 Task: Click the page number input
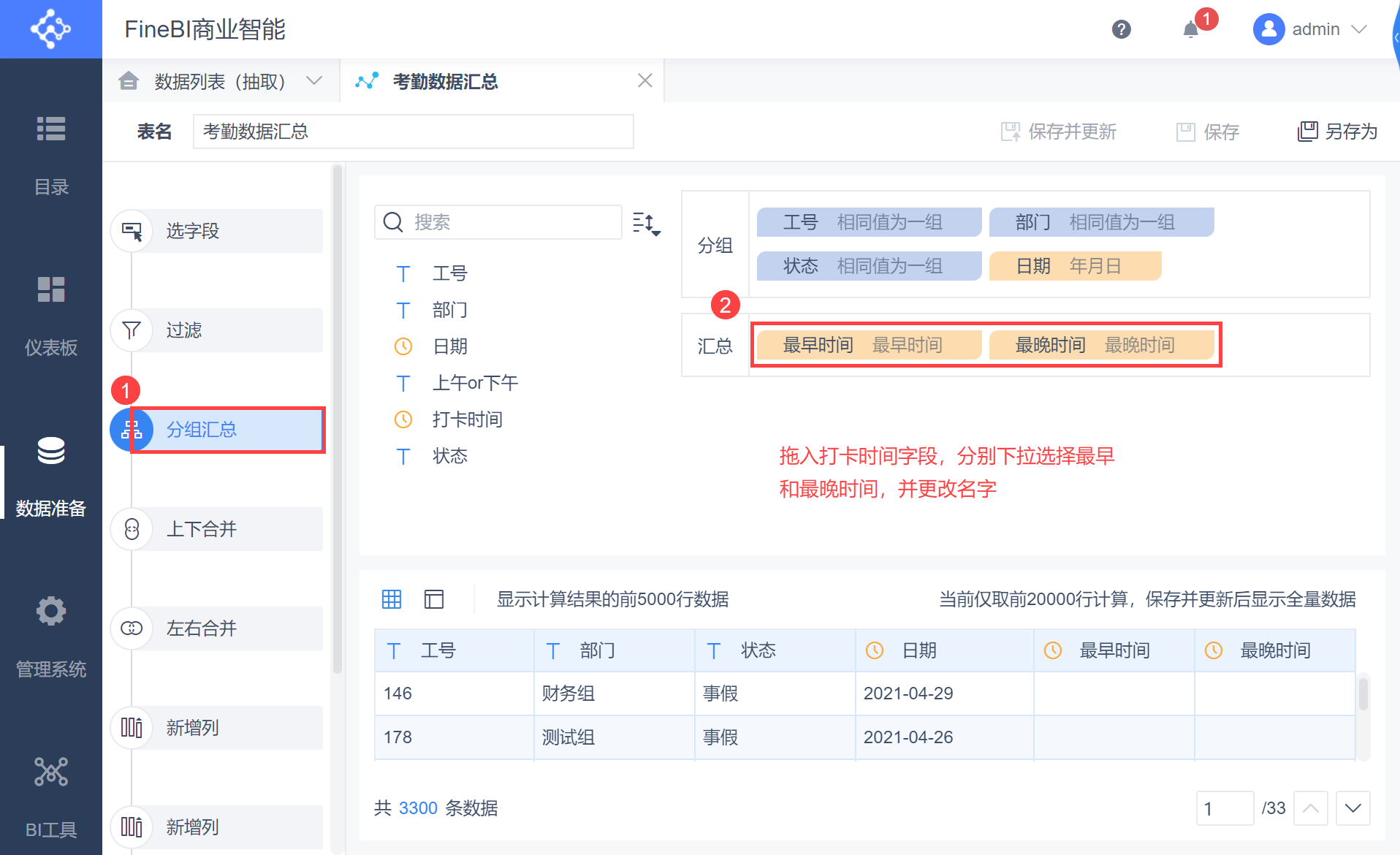[x=1225, y=808]
